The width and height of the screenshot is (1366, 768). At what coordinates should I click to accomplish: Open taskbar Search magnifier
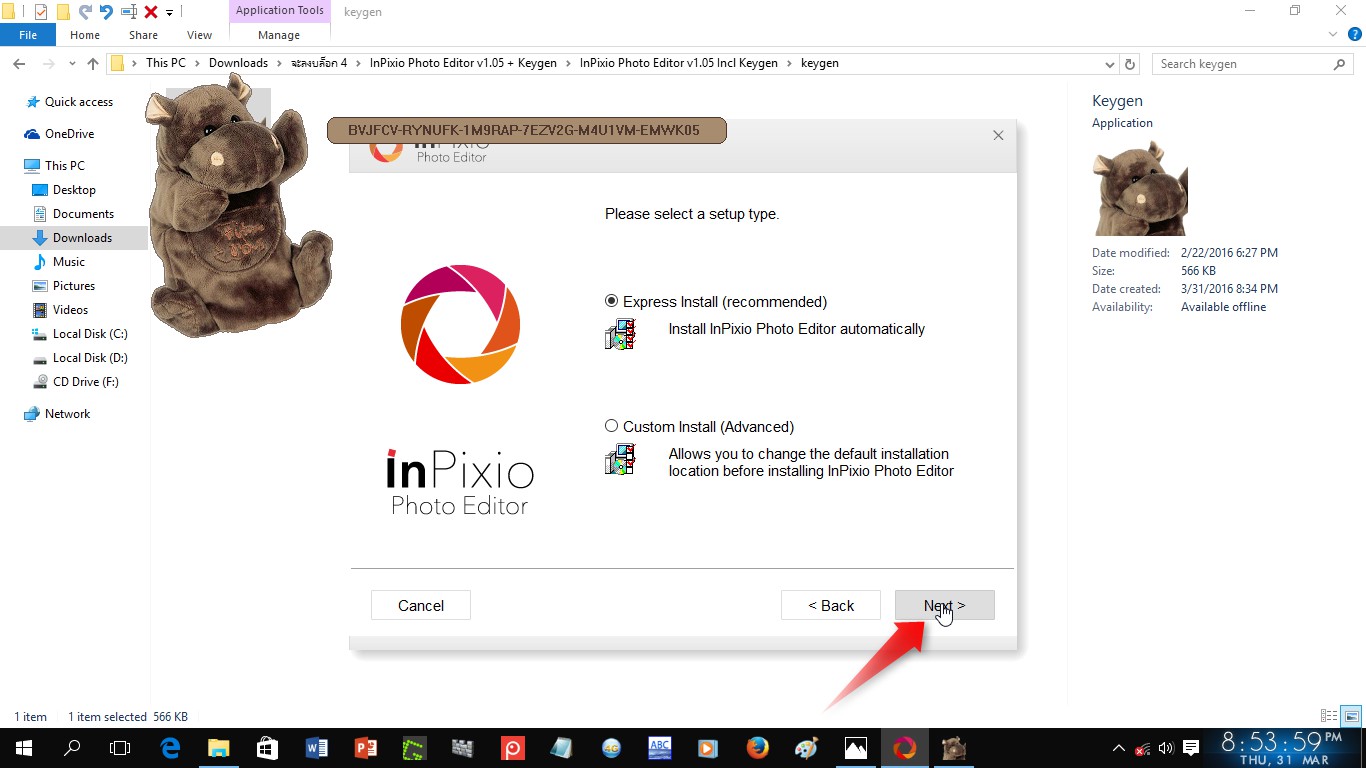coord(72,748)
